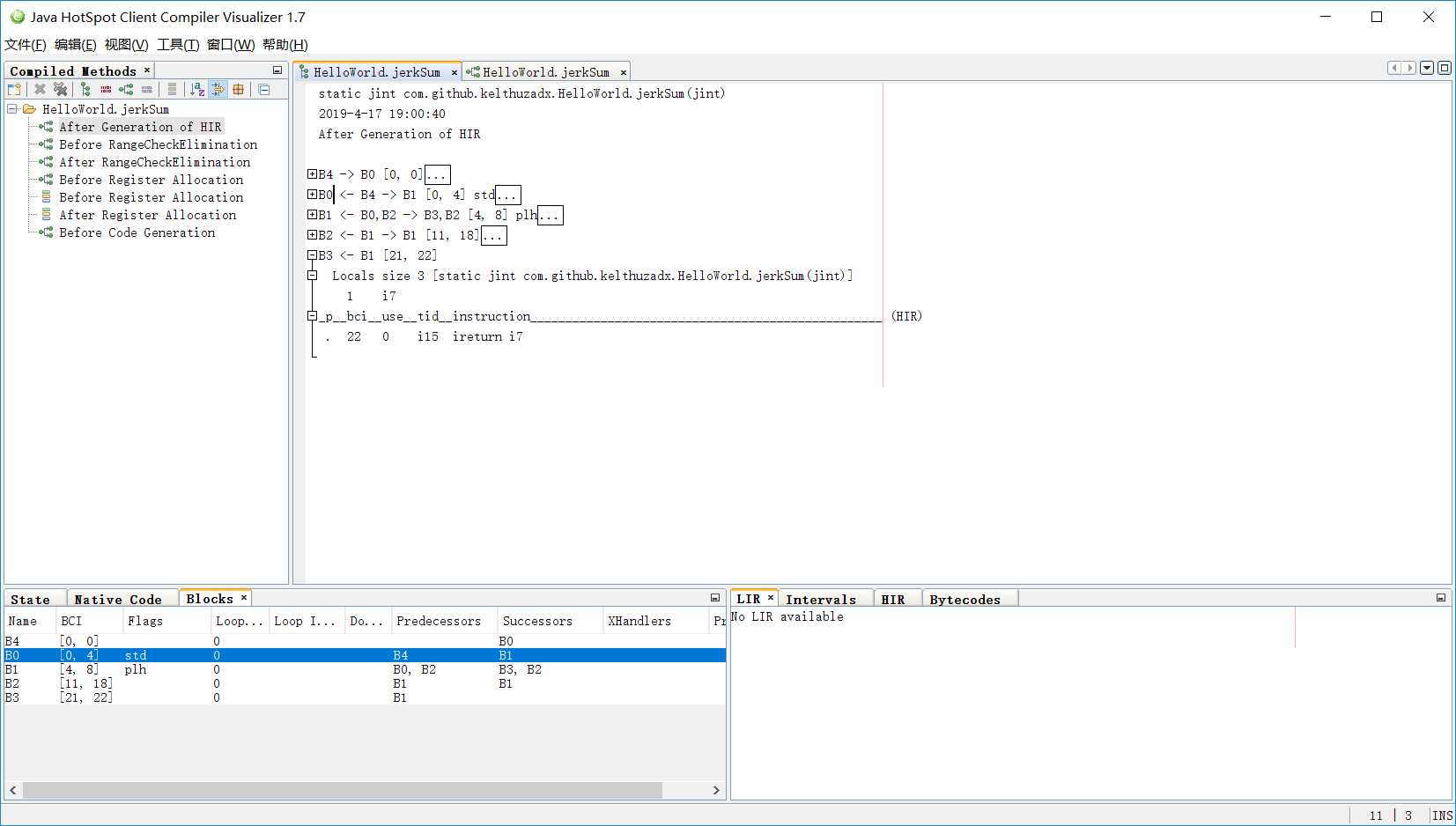This screenshot has height=826, width=1456.
Task: Click the control flow graph toolbar icon
Action: tap(126, 89)
